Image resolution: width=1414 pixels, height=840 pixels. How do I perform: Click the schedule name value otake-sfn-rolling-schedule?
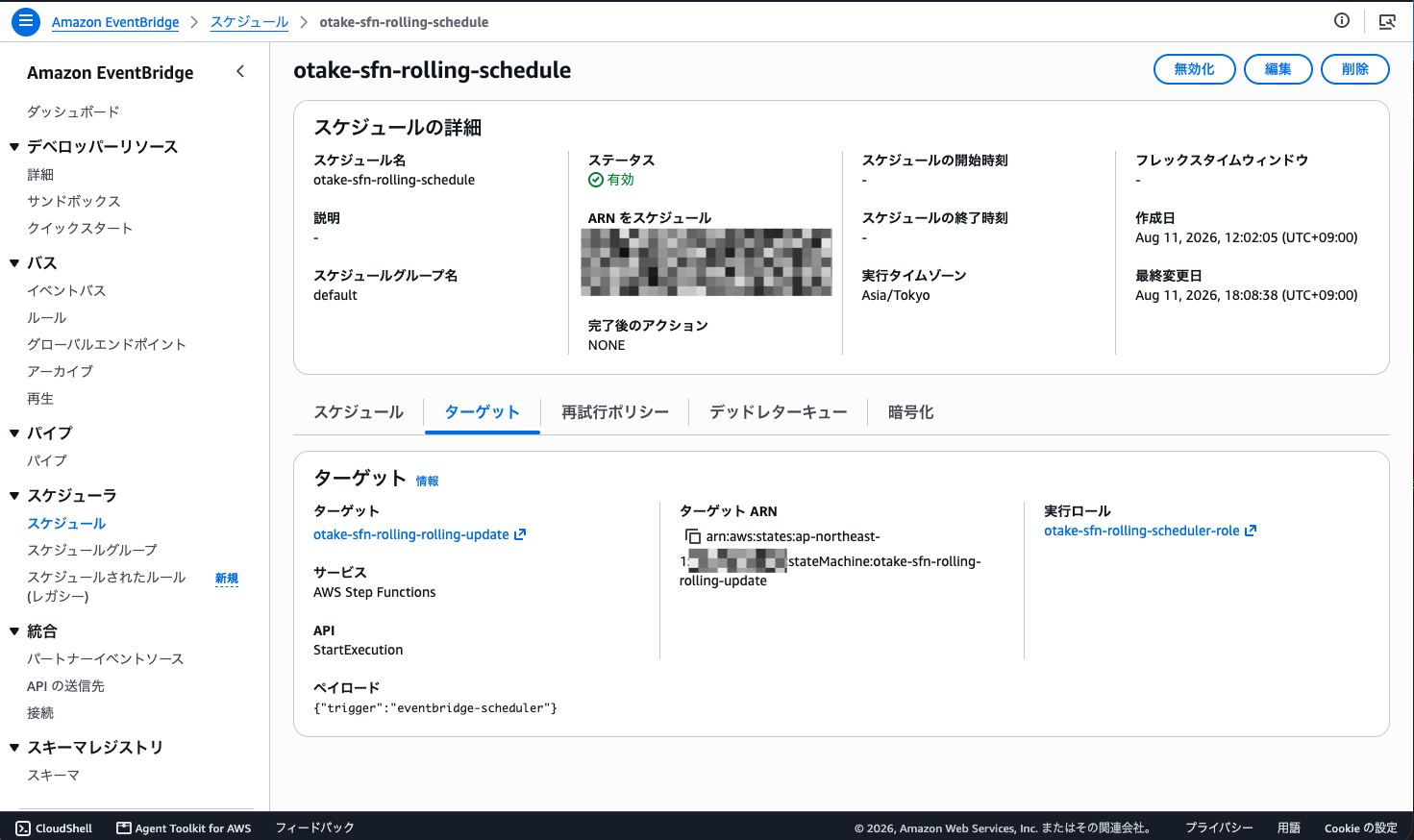tap(394, 180)
